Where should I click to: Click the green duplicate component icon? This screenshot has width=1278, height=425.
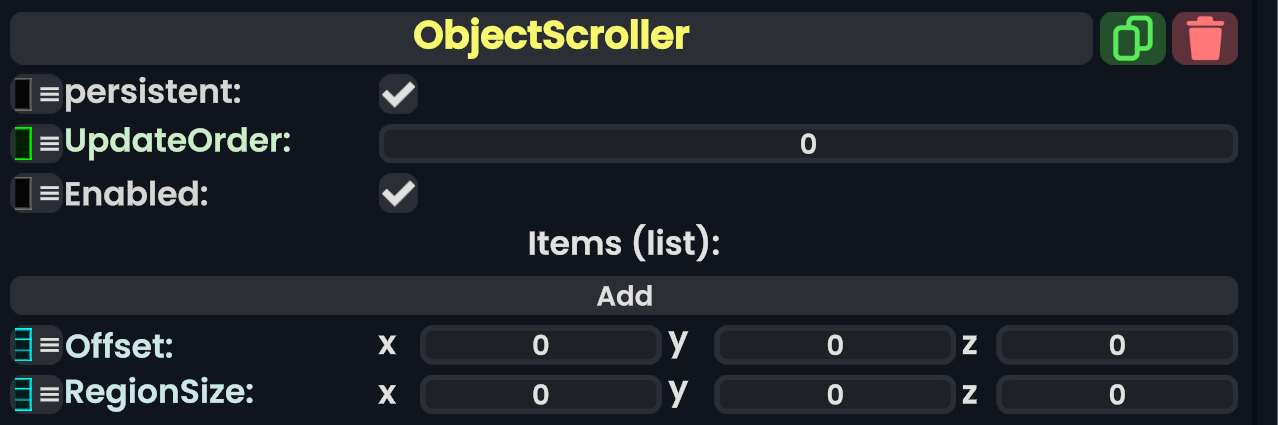(1132, 39)
